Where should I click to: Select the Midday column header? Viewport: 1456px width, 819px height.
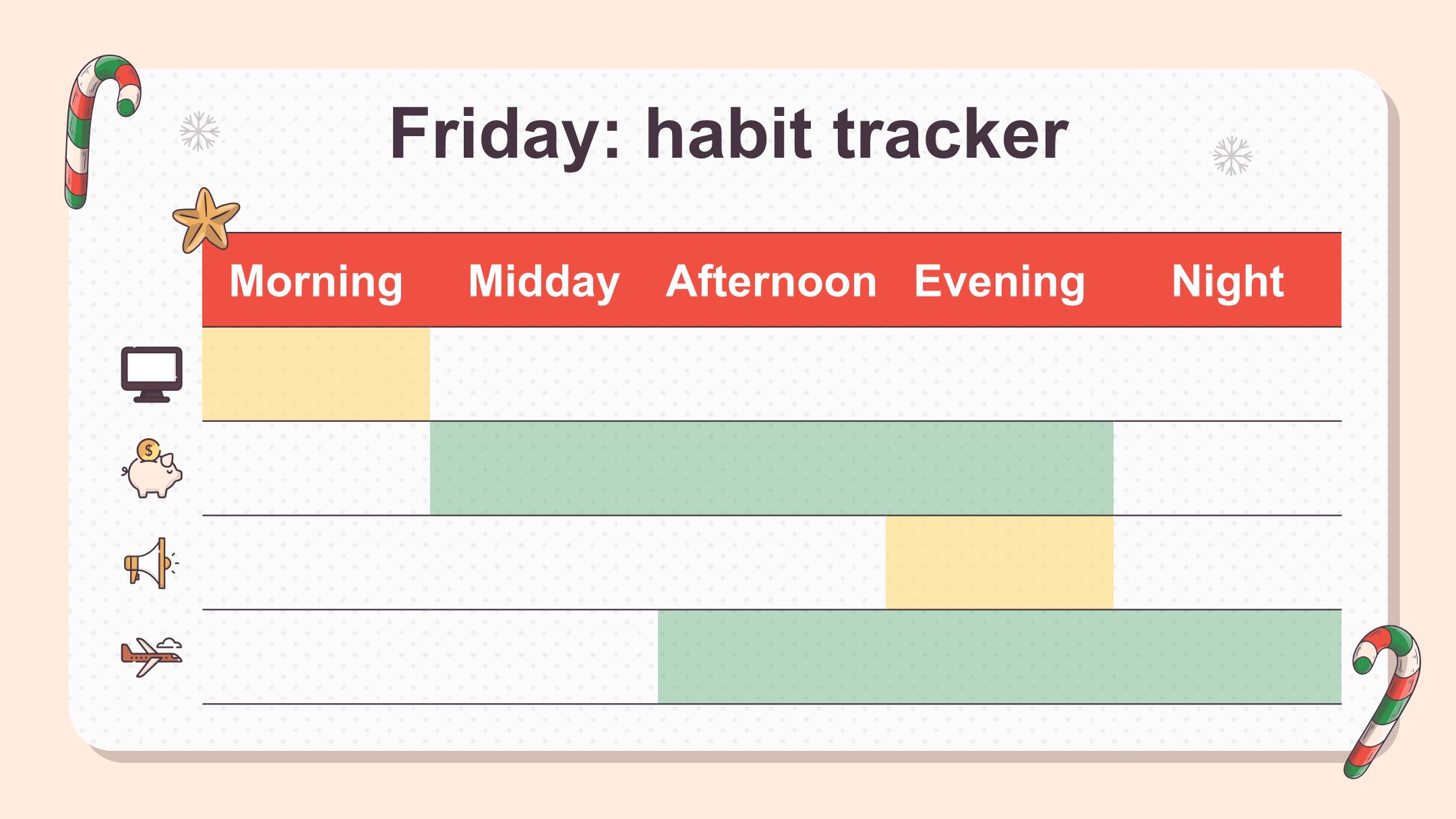coord(544,280)
